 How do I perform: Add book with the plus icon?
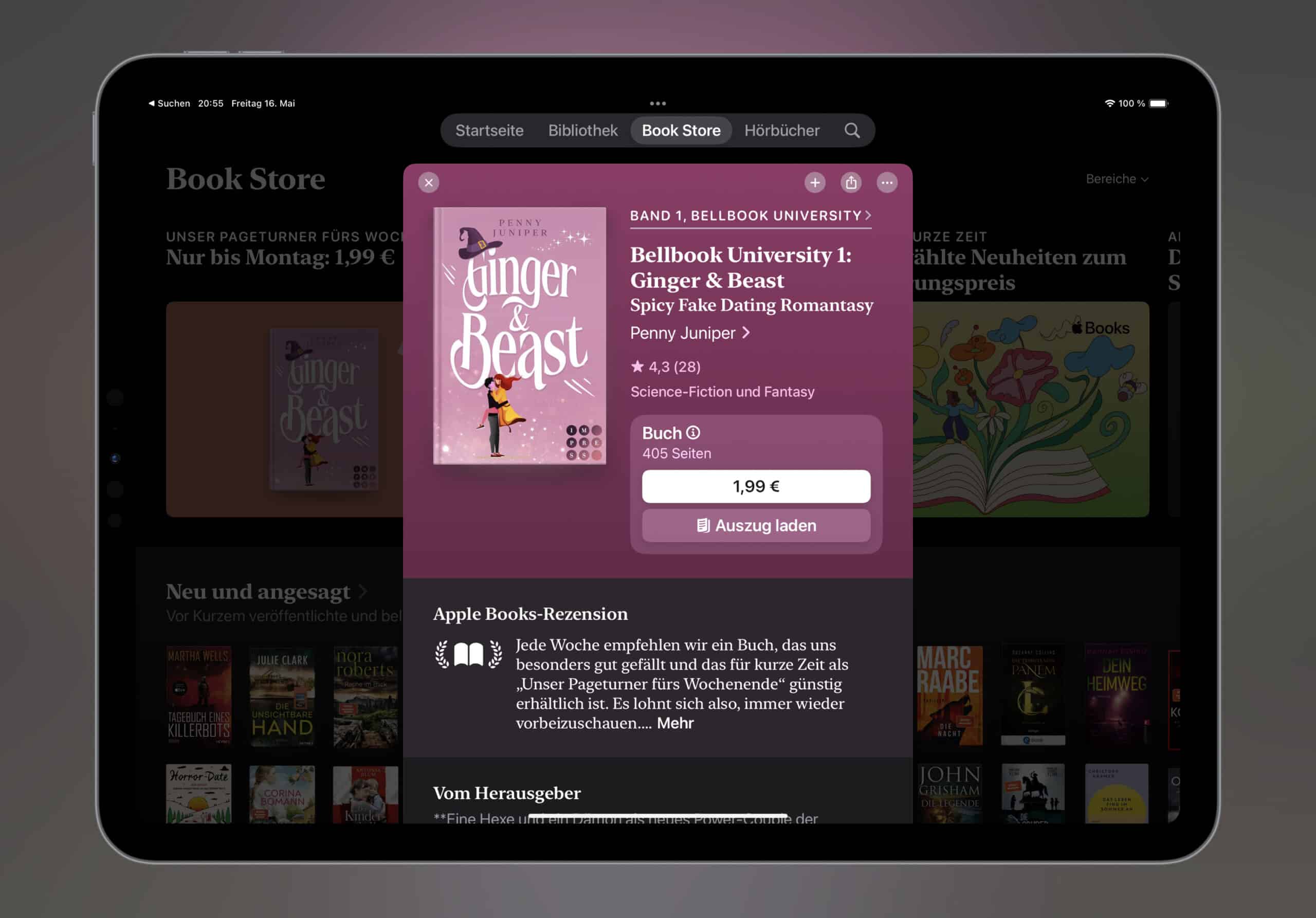coord(814,183)
